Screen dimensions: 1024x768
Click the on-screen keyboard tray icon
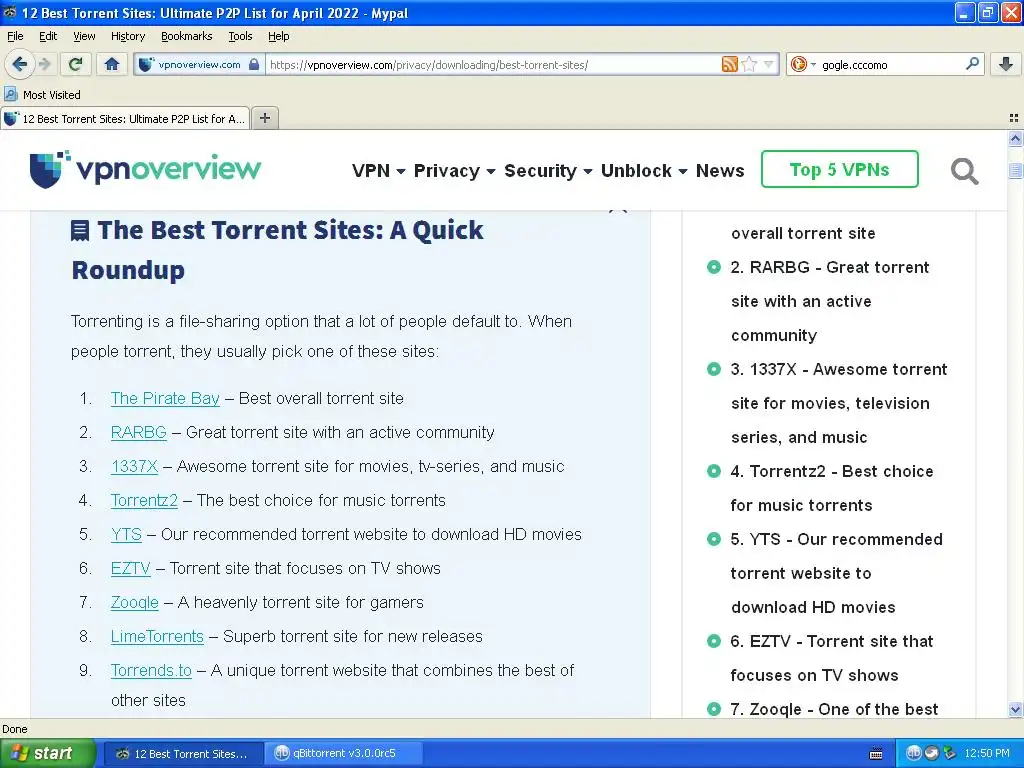coord(876,753)
